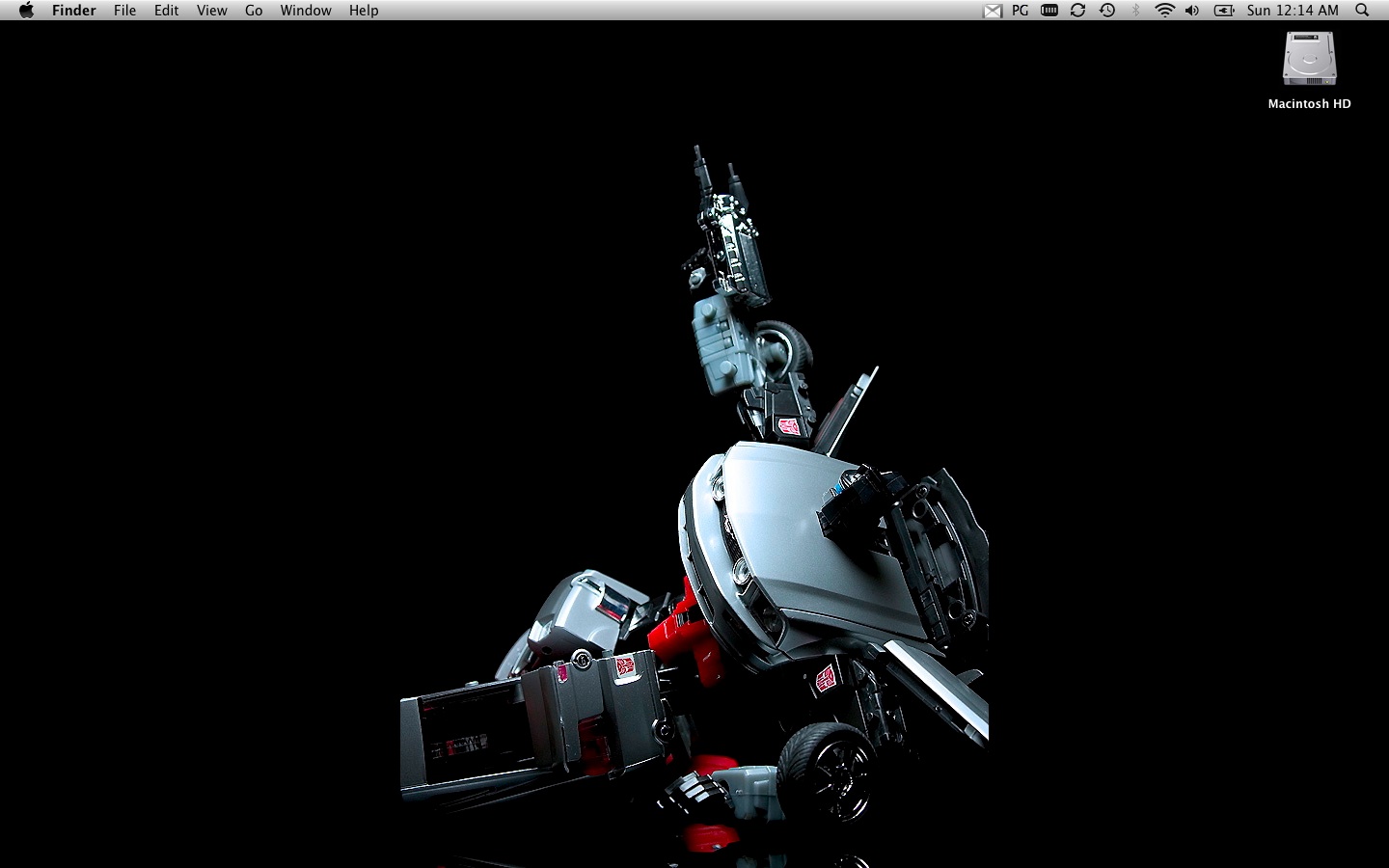This screenshot has width=1389, height=868.
Task: Open the Time Machine status menu
Action: [1107, 11]
